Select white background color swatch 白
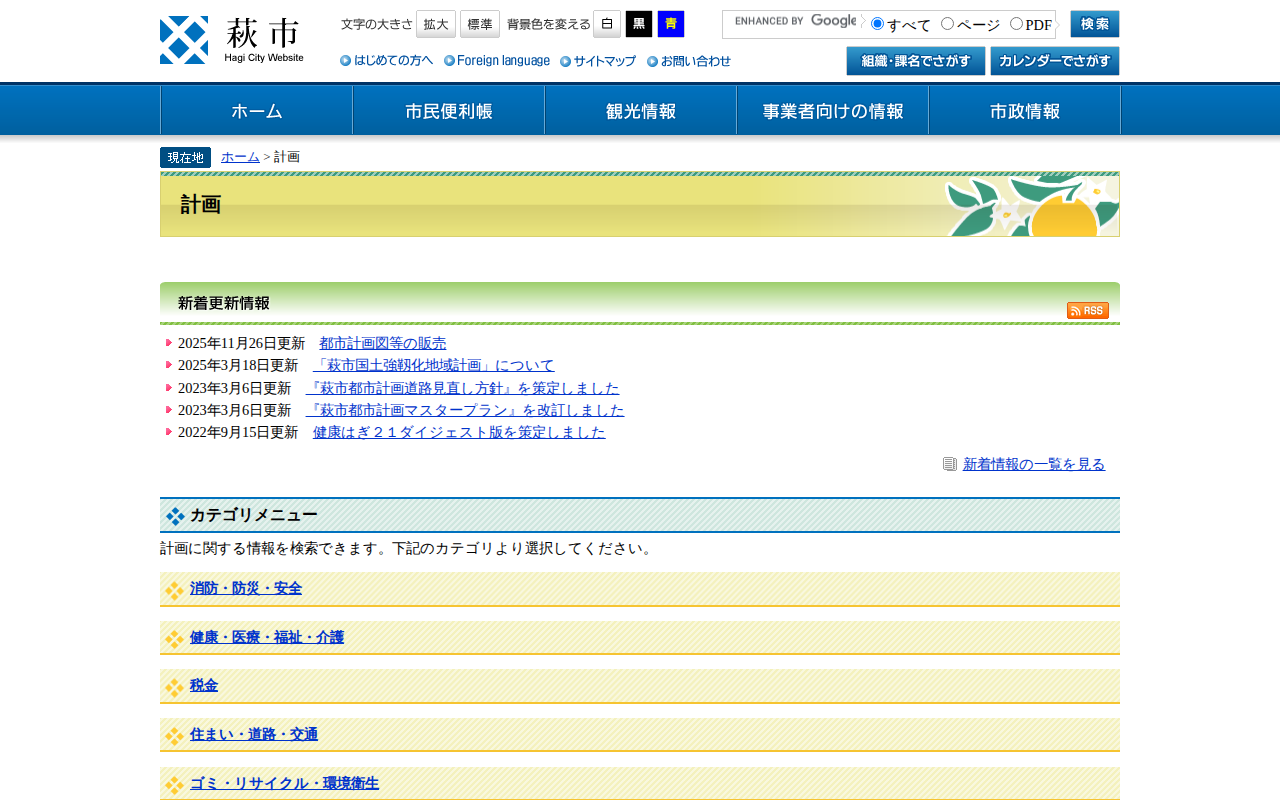Viewport: 1280px width, 800px height. pos(607,24)
